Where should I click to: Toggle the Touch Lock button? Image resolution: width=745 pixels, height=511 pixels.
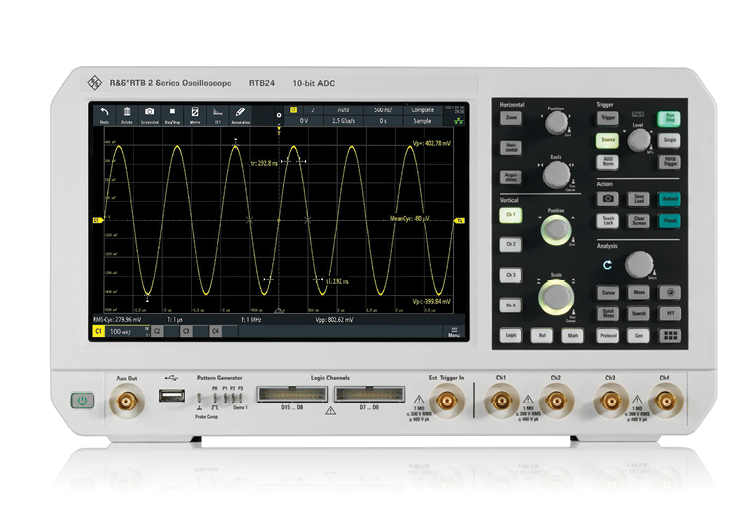pyautogui.click(x=608, y=219)
